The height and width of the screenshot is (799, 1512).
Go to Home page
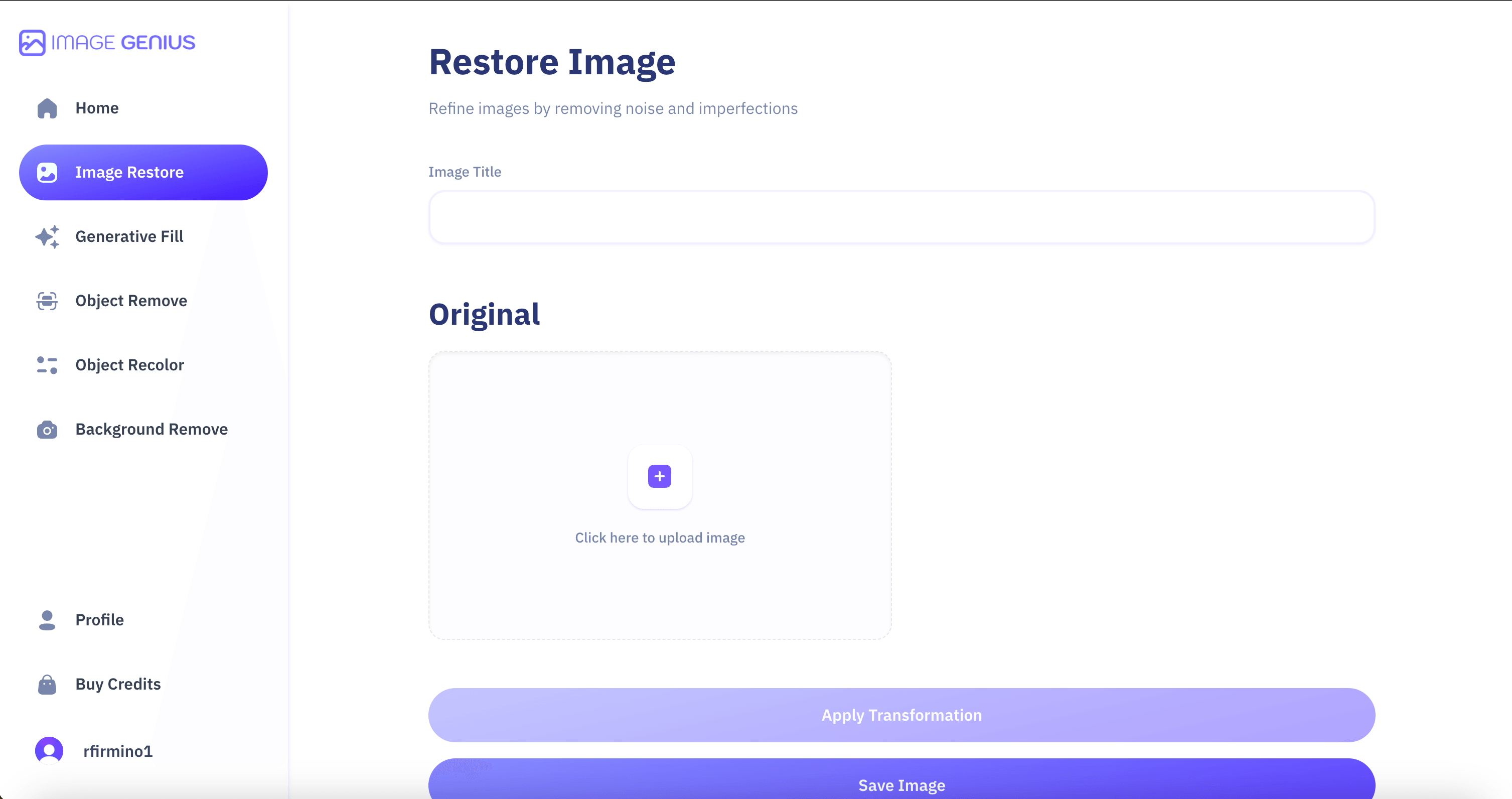tap(97, 108)
